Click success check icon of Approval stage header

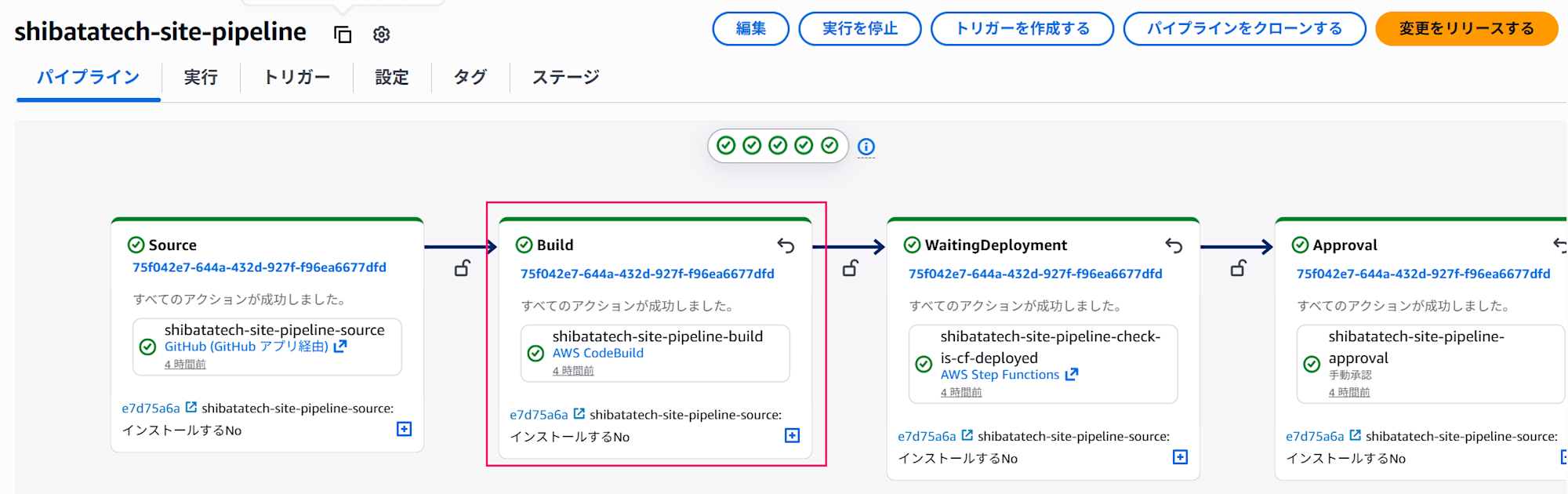1300,245
